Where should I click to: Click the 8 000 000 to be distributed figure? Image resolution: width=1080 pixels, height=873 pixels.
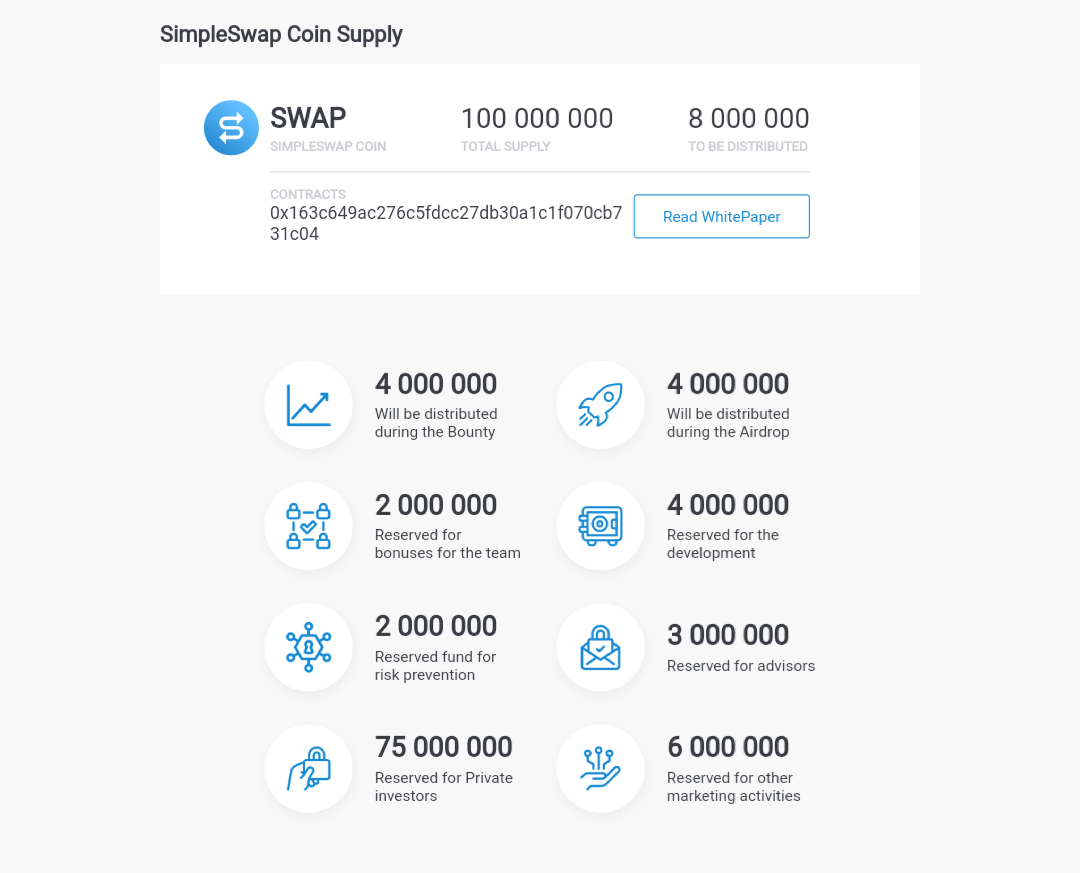click(x=749, y=119)
